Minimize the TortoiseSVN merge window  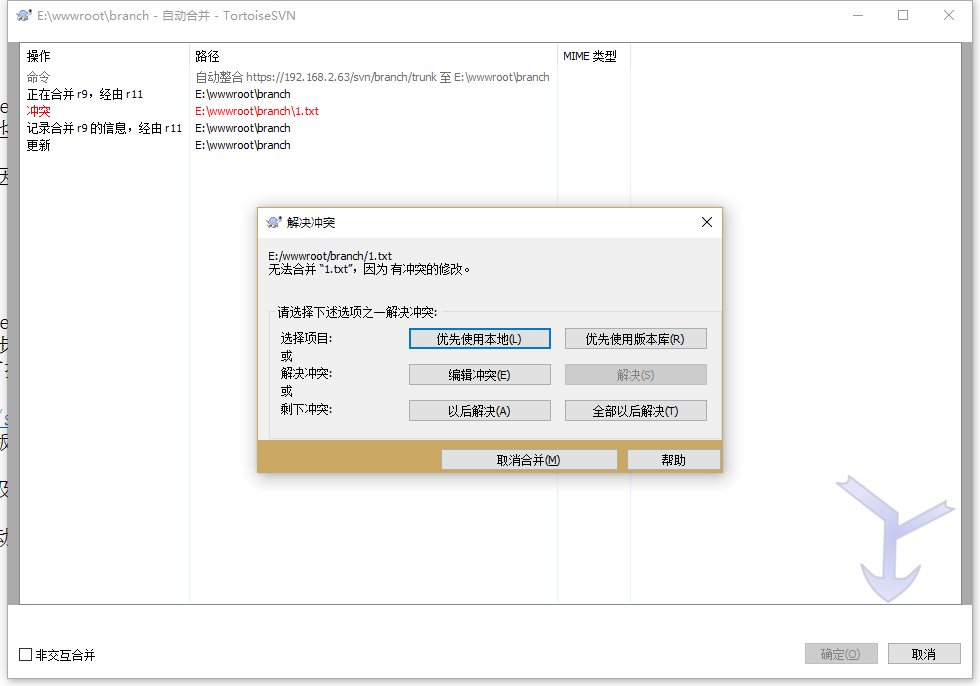858,15
